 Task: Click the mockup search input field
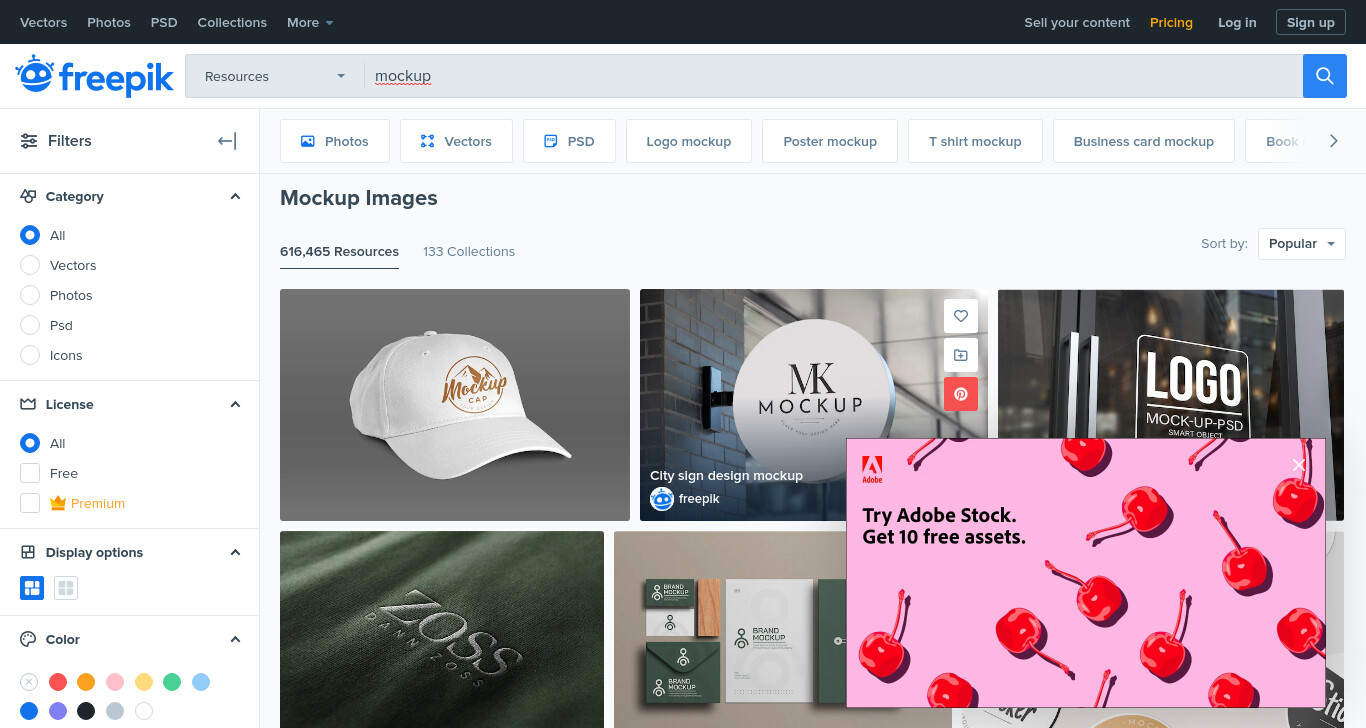point(833,76)
